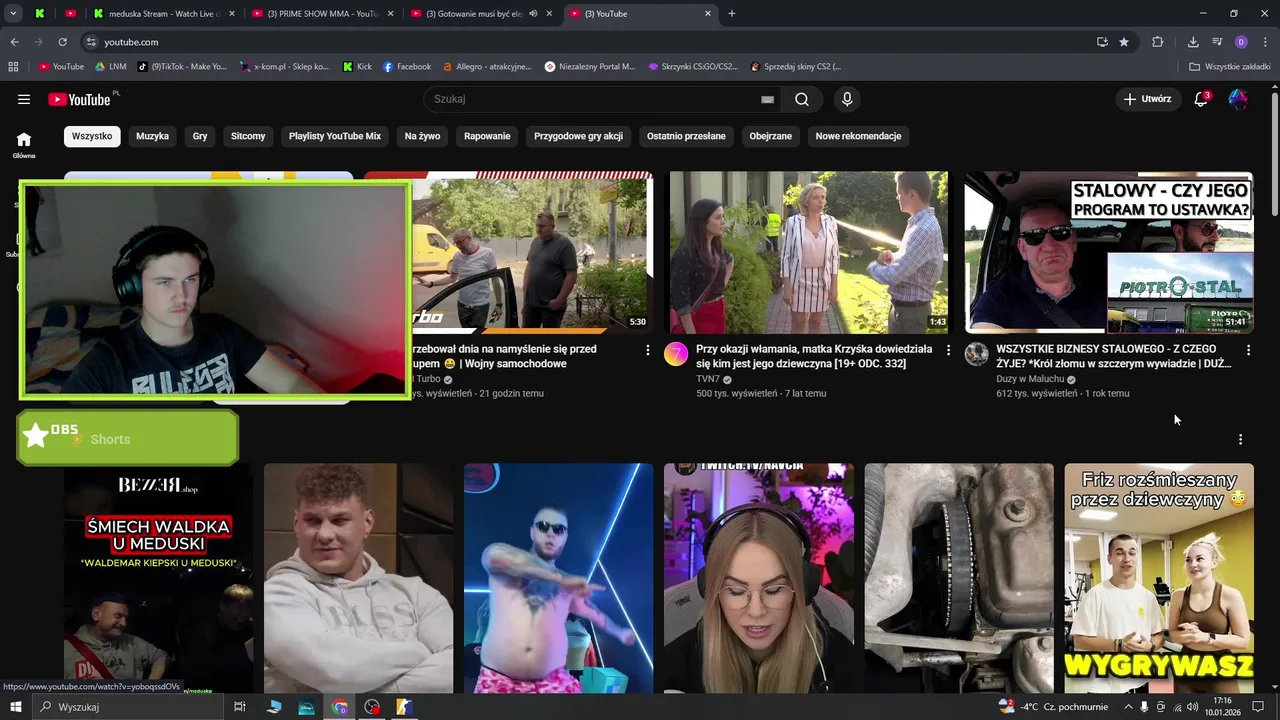Open the Friz rozśmieszany przez dziewczyny Short
The width and height of the screenshot is (1280, 720).
click(1159, 578)
